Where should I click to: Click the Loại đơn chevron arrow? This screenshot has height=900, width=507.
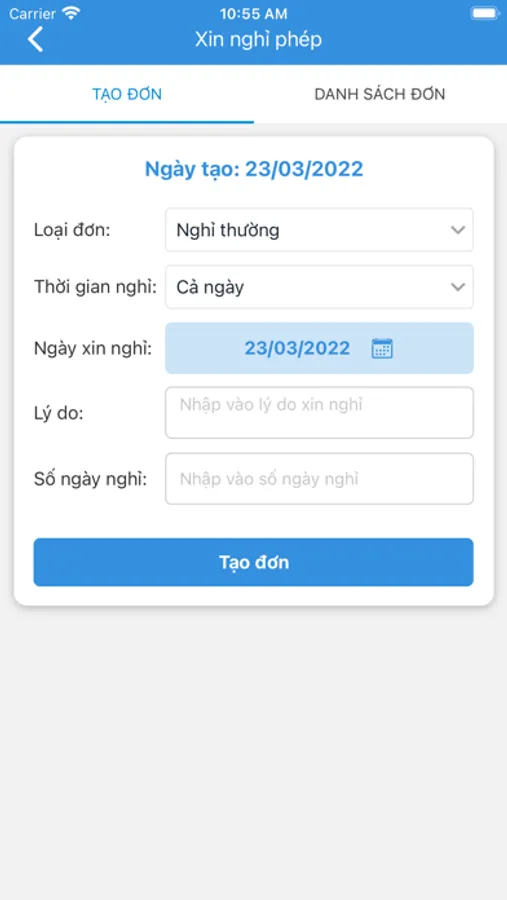click(x=458, y=230)
